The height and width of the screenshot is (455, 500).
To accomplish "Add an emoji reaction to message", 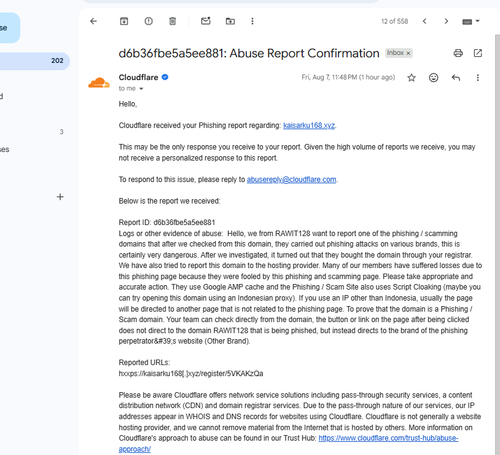I will (x=433, y=78).
